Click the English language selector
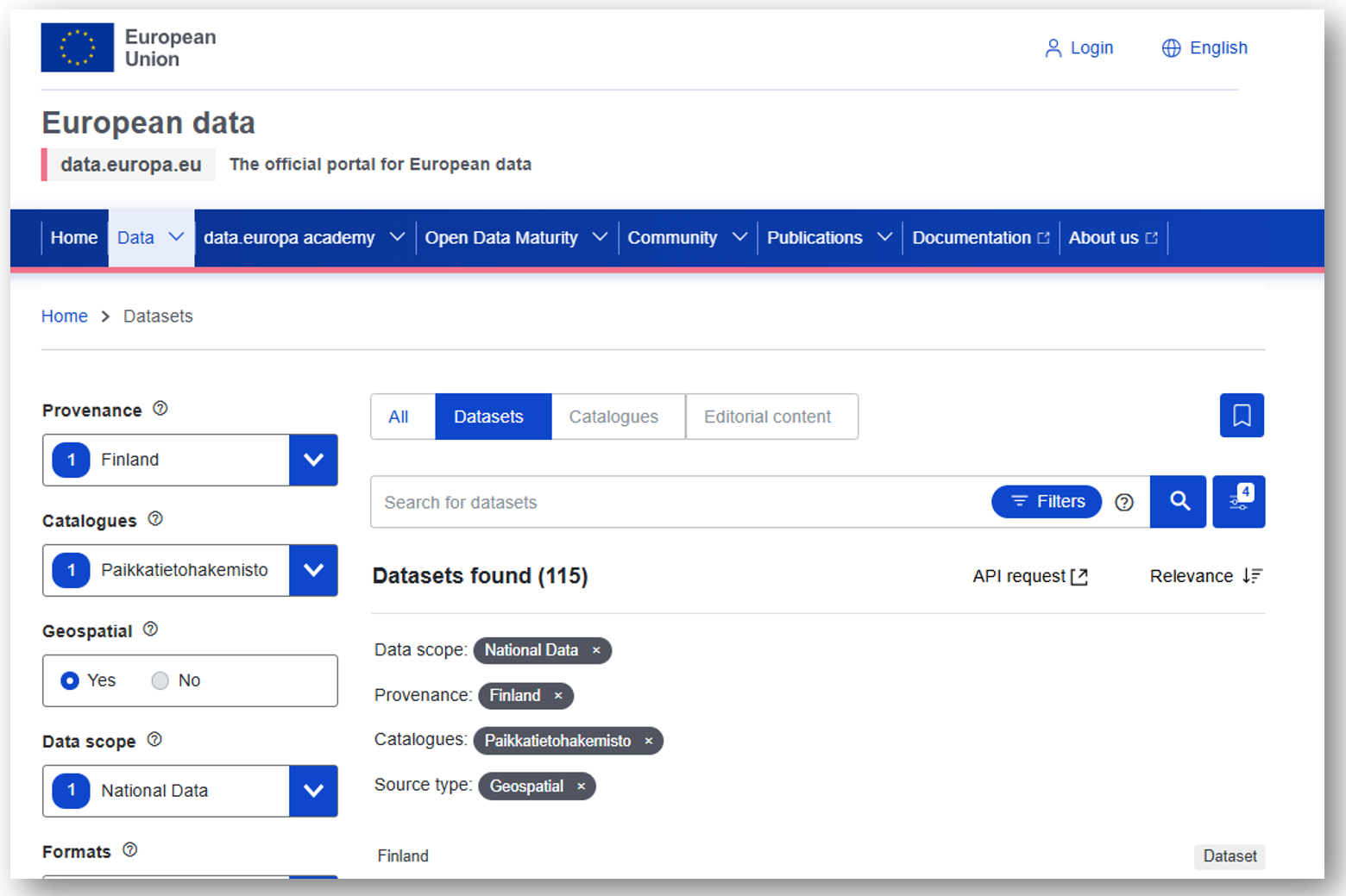The width and height of the screenshot is (1346, 896). point(1204,48)
